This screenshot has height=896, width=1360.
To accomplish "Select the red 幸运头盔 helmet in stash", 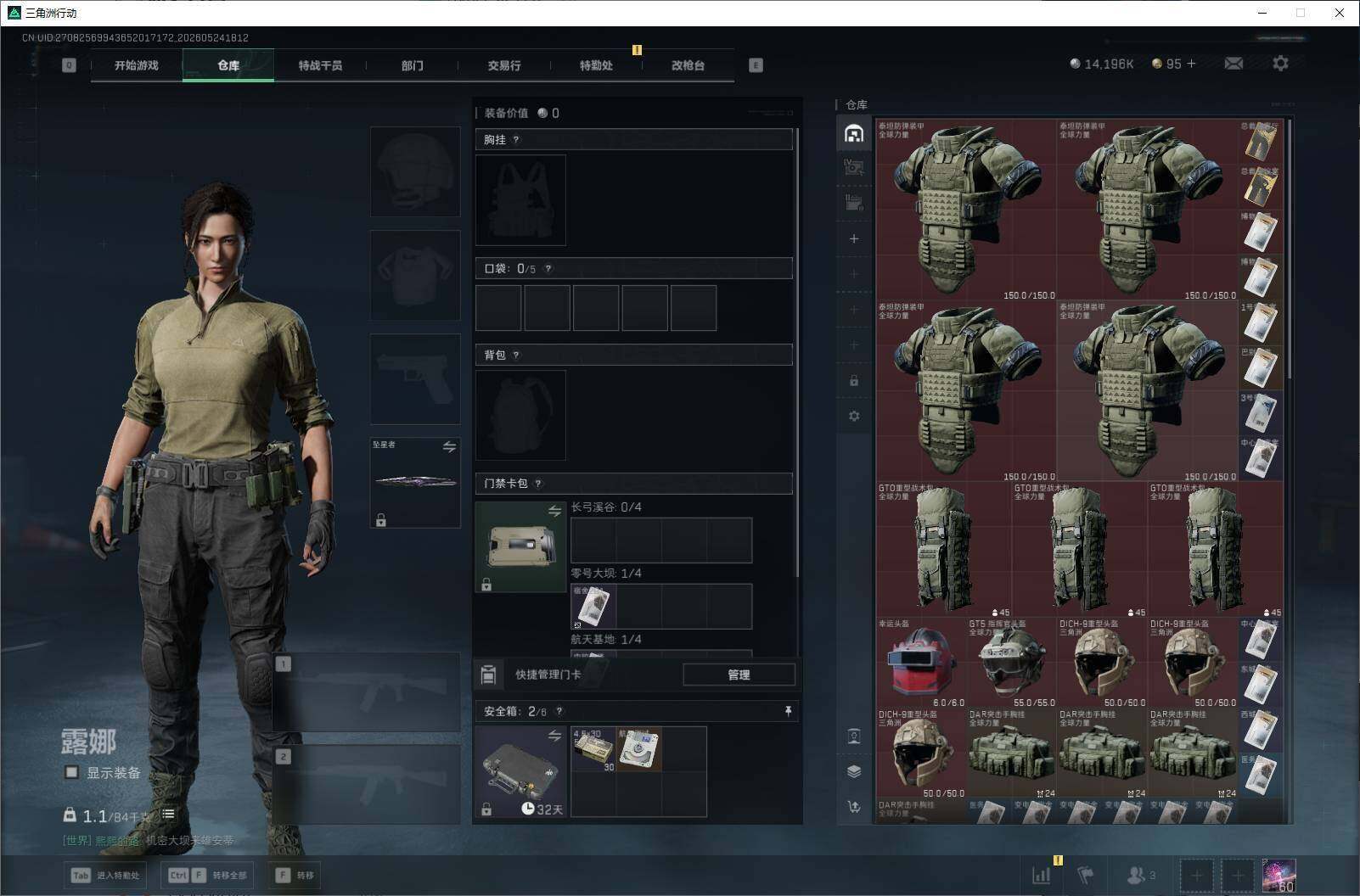I will coord(921,663).
